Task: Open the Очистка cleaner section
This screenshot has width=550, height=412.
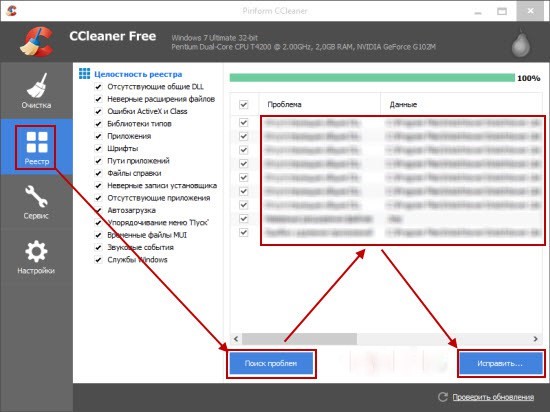Action: click(36, 91)
